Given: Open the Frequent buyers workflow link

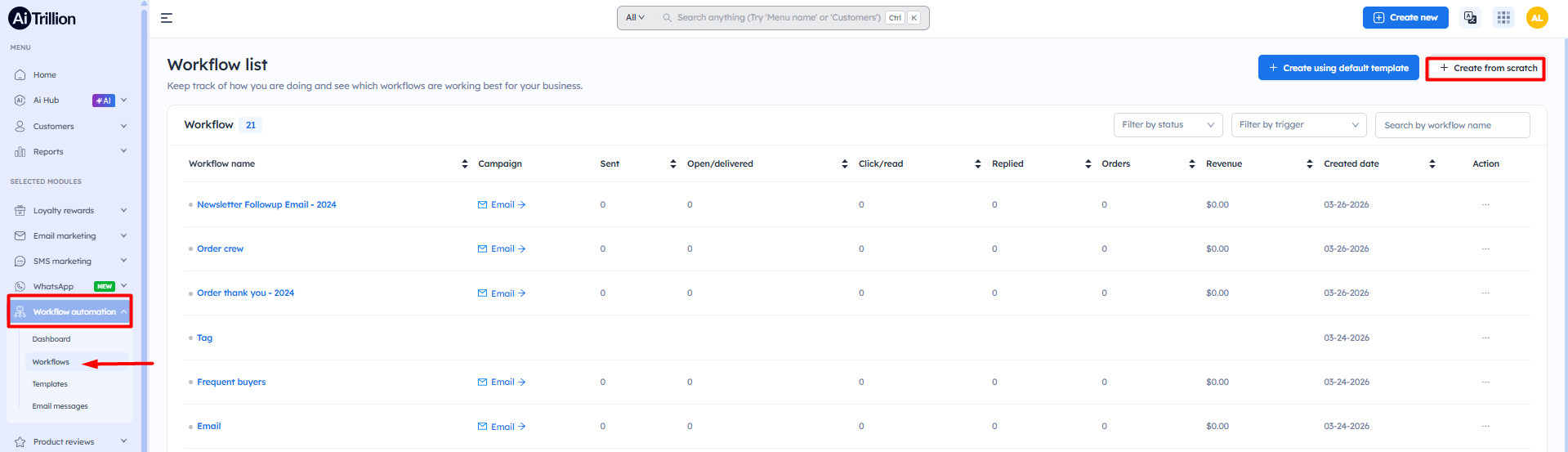Looking at the screenshot, I should 231,383.
